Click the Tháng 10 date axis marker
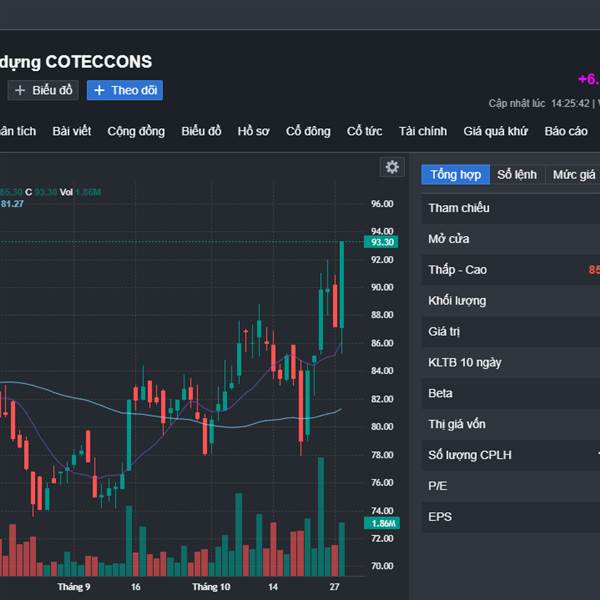Screen dimensions: 600x600 [x=211, y=587]
